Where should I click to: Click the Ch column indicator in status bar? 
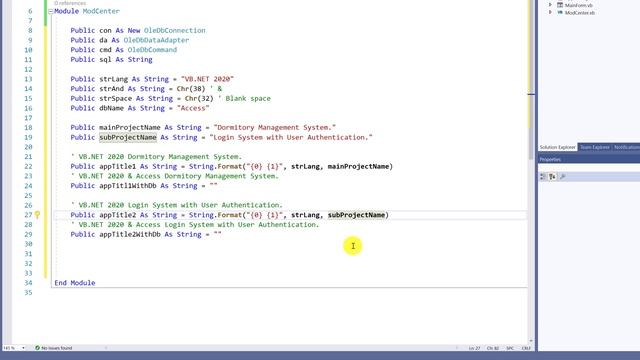coord(493,348)
